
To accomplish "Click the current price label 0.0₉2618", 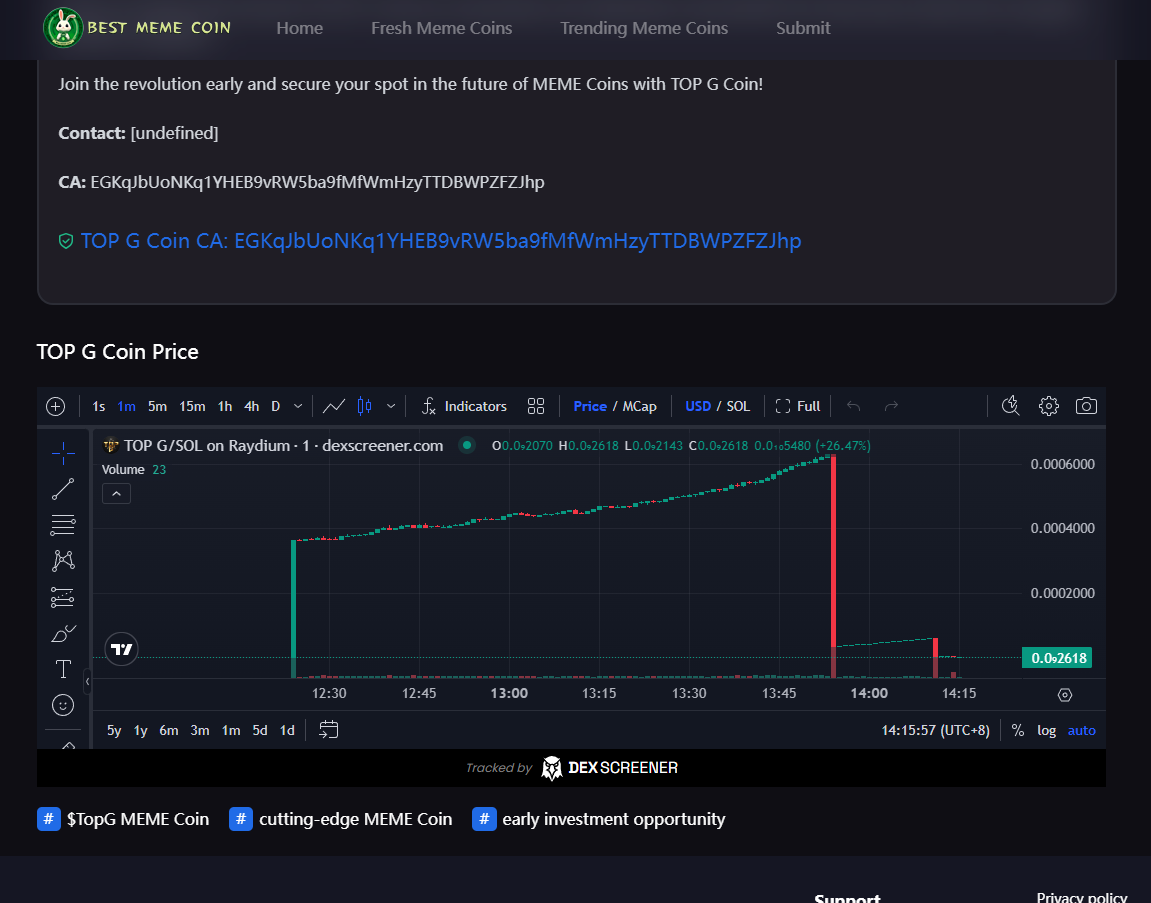I will [x=1057, y=658].
